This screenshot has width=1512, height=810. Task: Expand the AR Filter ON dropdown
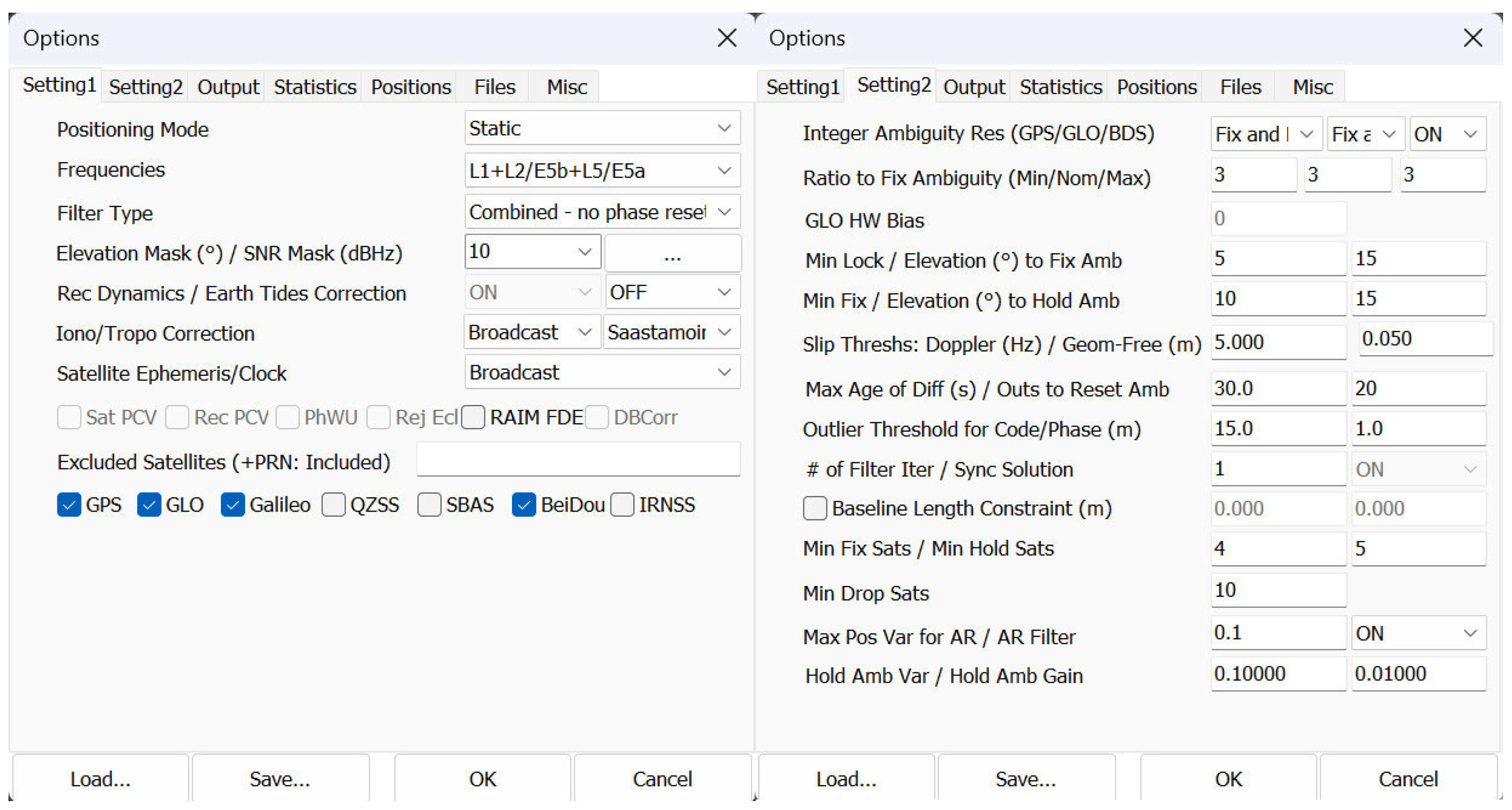click(1418, 633)
